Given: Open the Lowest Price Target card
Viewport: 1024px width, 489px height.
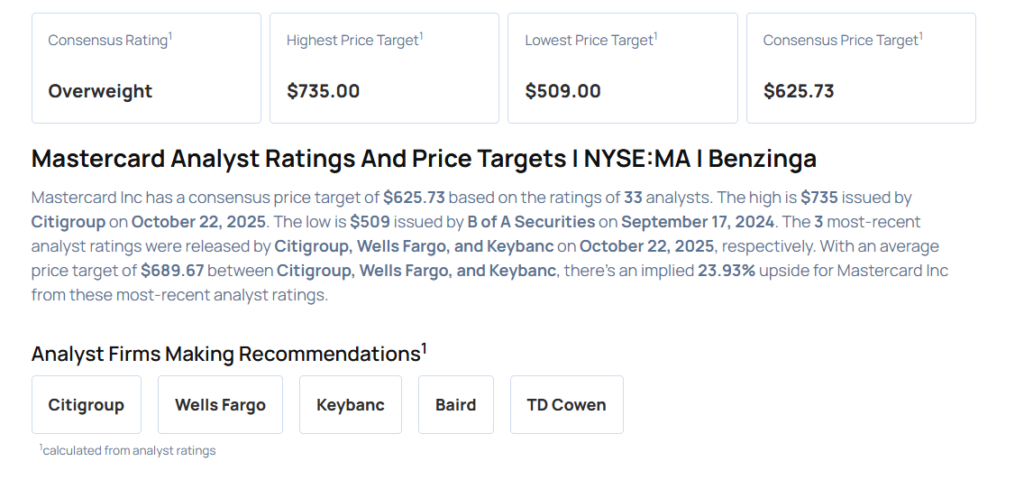Looking at the screenshot, I should coord(622,68).
